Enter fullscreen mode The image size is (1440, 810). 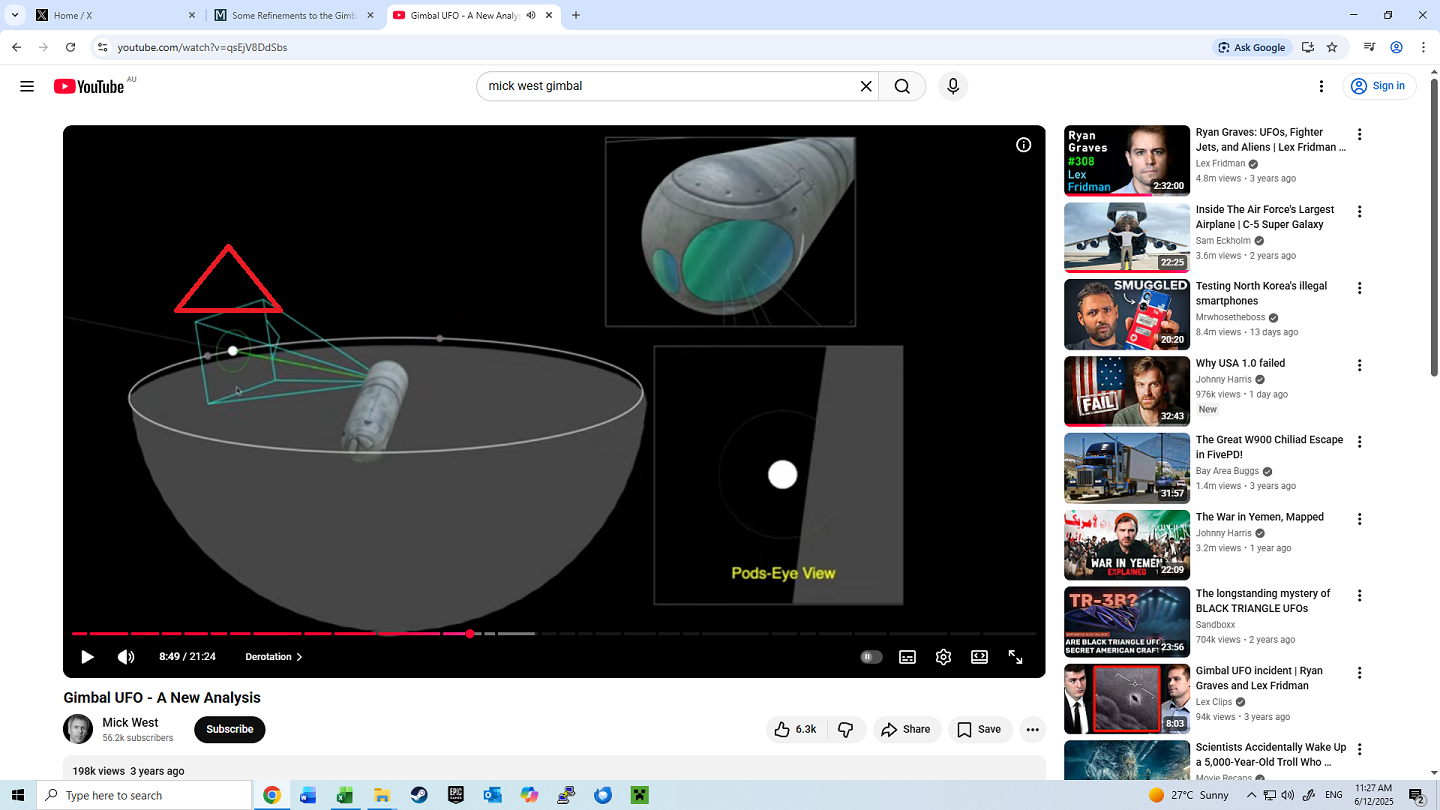pyautogui.click(x=1015, y=657)
